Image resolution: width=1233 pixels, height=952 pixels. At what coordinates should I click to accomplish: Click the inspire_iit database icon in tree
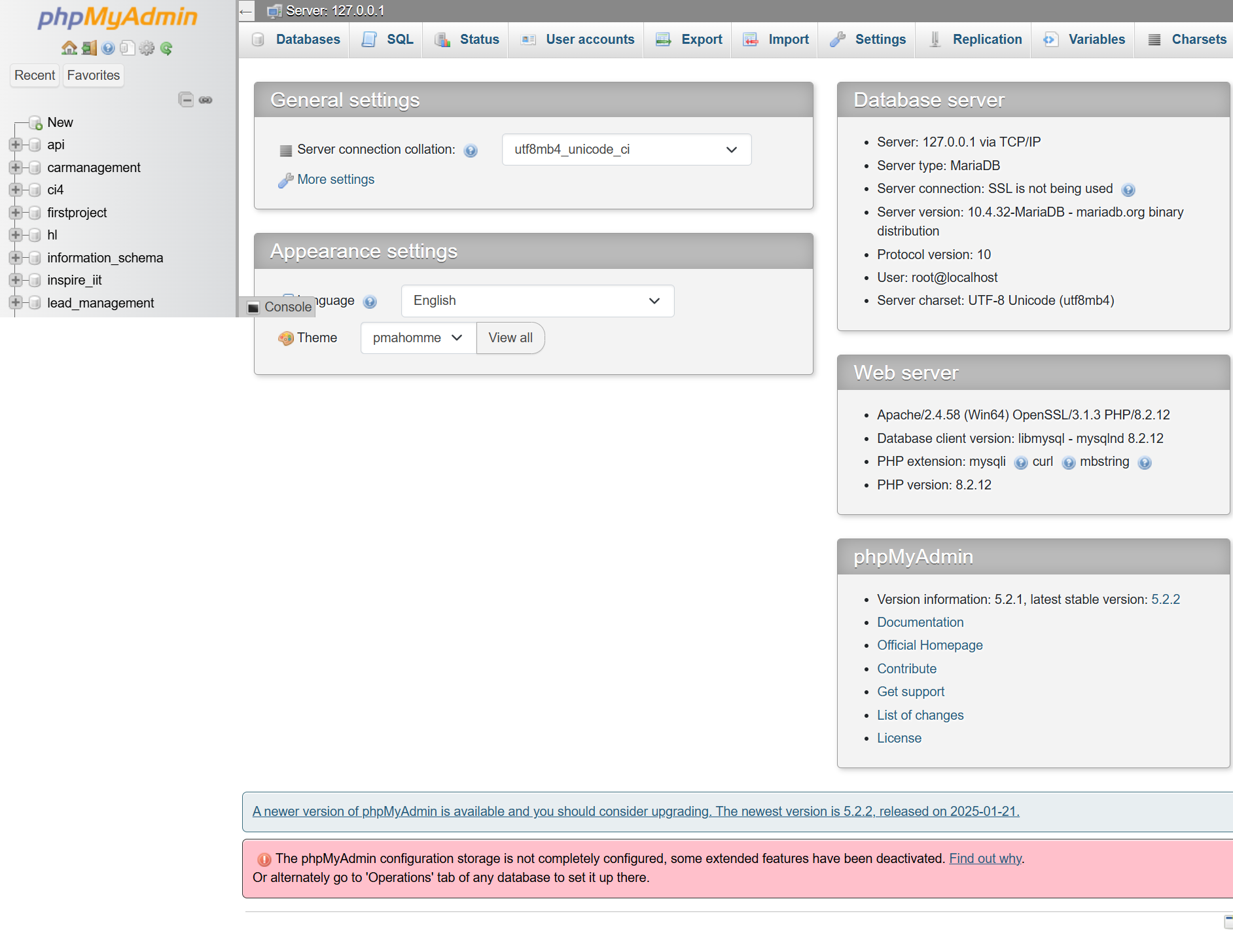coord(35,280)
